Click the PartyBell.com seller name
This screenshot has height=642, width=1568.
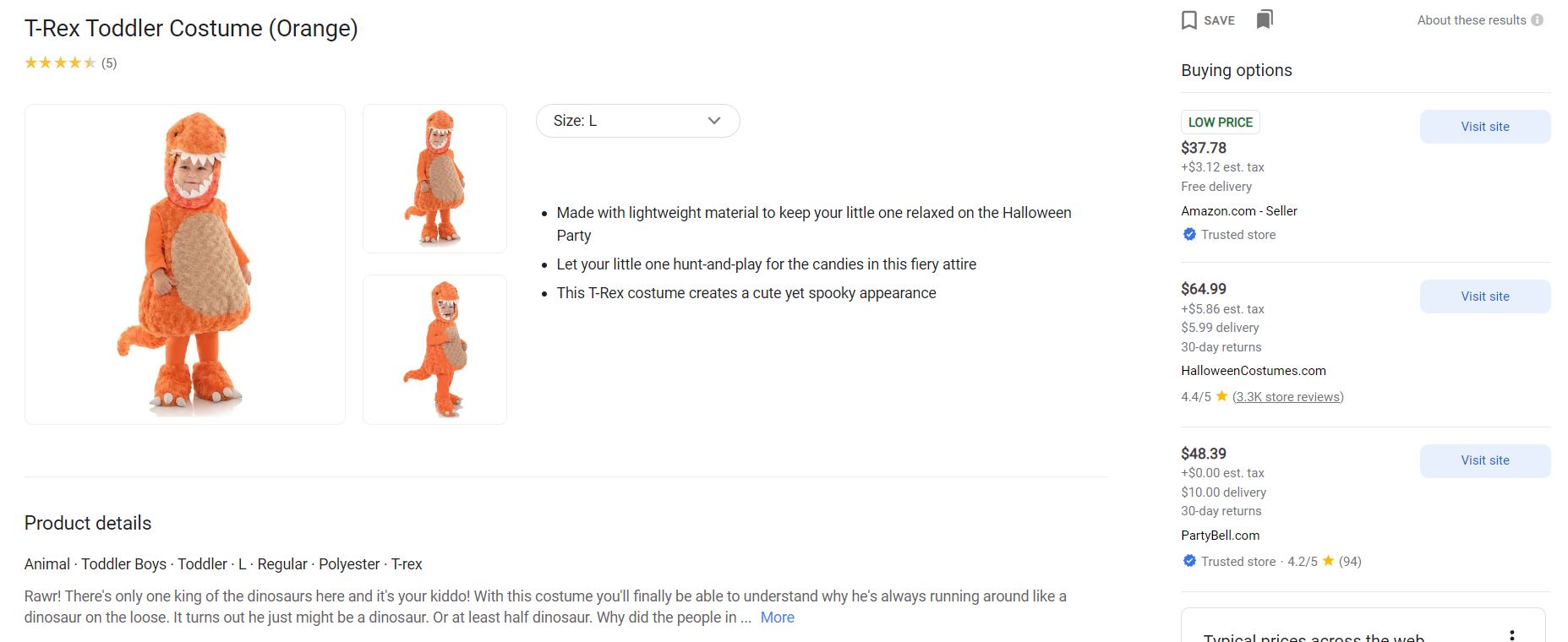tap(1220, 536)
